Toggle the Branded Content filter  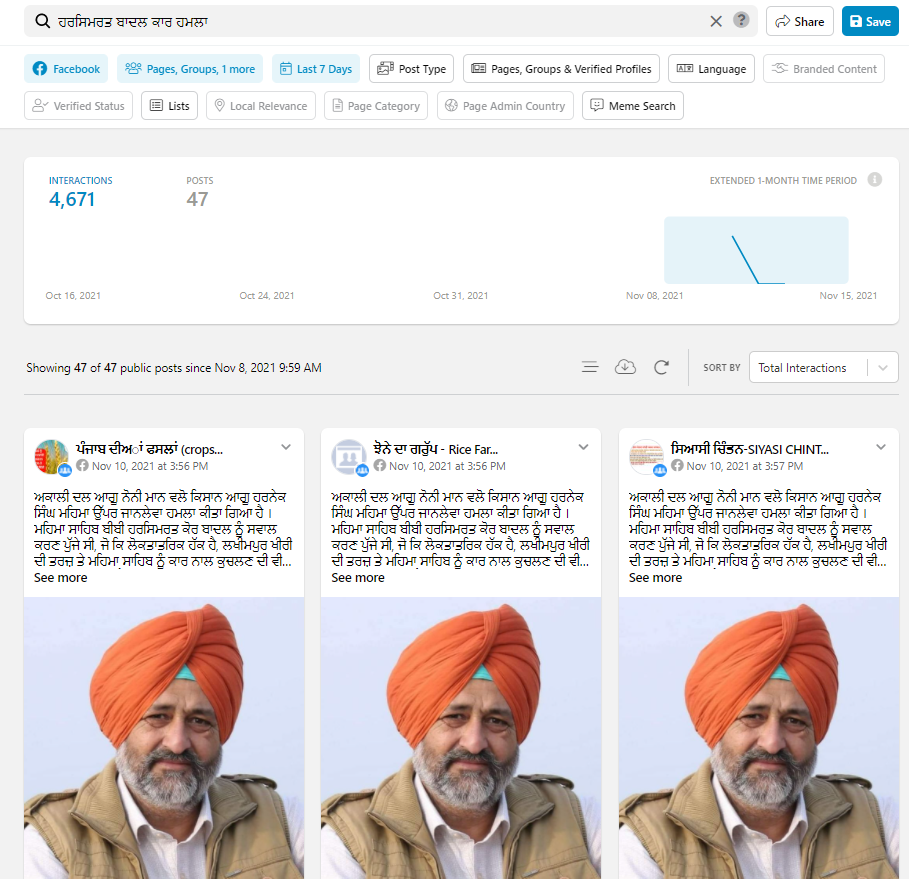[823, 69]
